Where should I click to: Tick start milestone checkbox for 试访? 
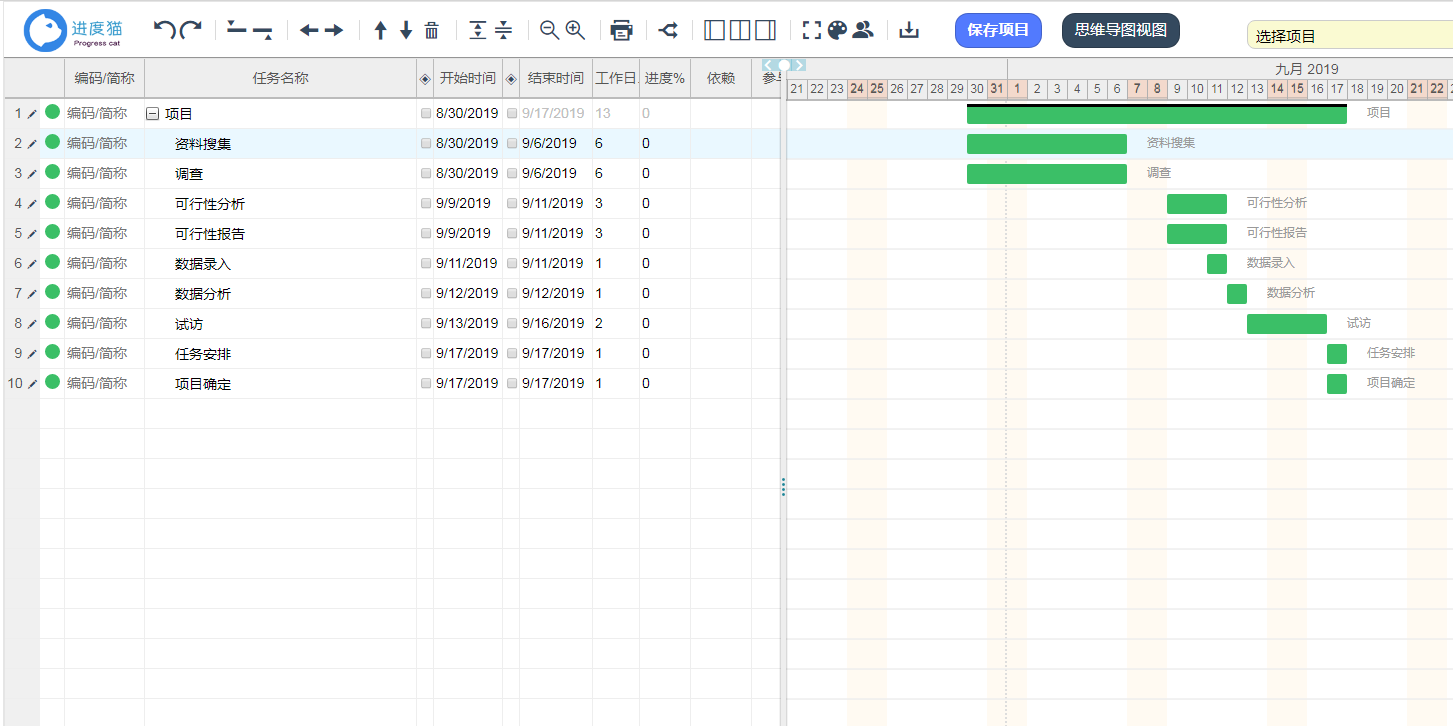tap(426, 324)
